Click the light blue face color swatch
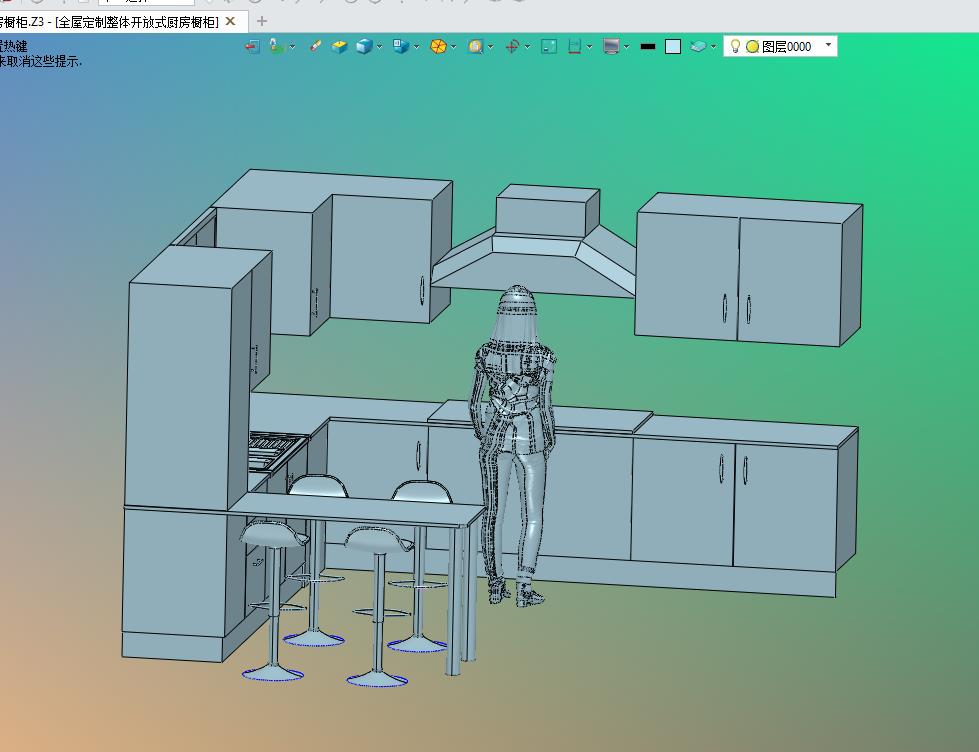Image resolution: width=979 pixels, height=752 pixels. point(673,47)
